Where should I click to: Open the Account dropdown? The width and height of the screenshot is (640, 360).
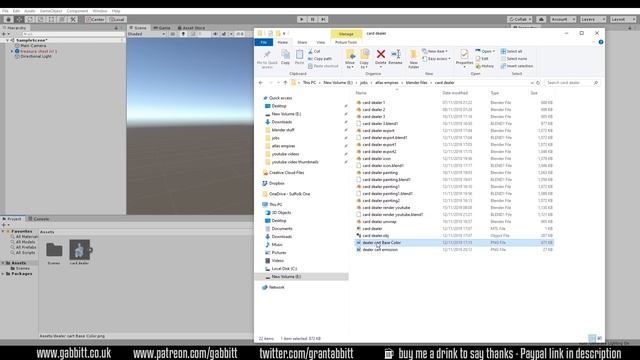pos(562,19)
